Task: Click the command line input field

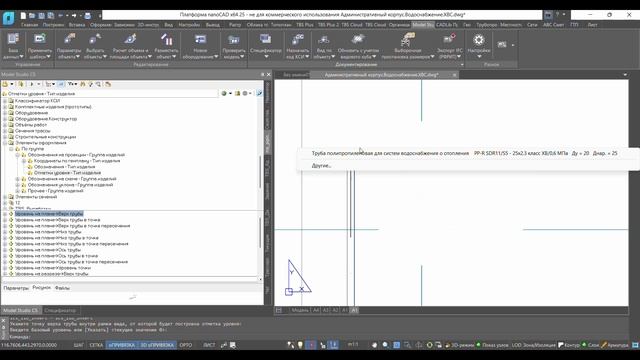Action: tap(318, 337)
